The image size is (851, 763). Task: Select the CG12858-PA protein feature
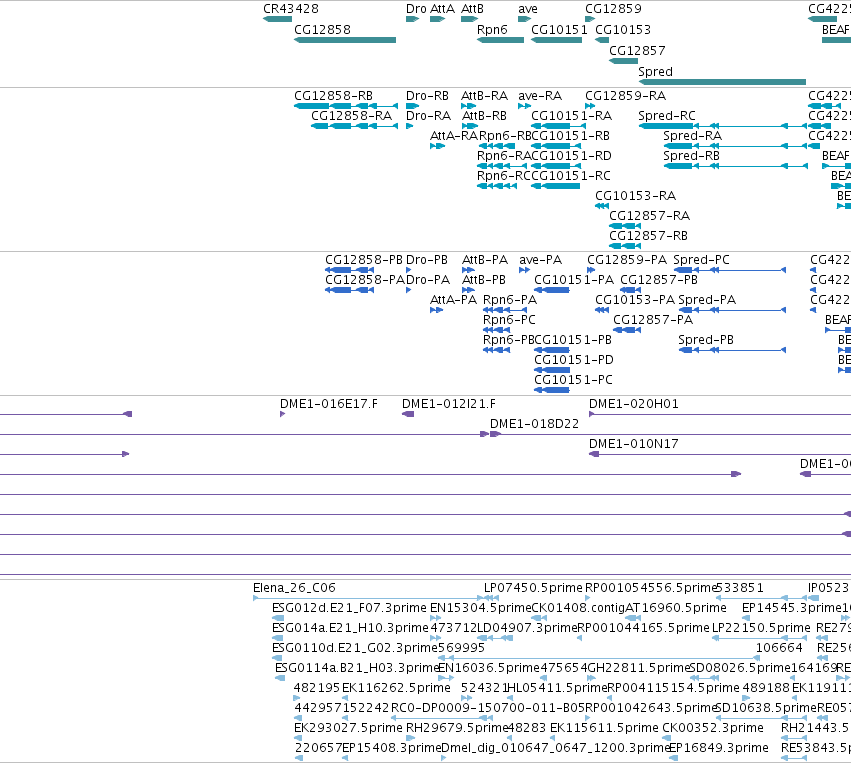(x=350, y=290)
